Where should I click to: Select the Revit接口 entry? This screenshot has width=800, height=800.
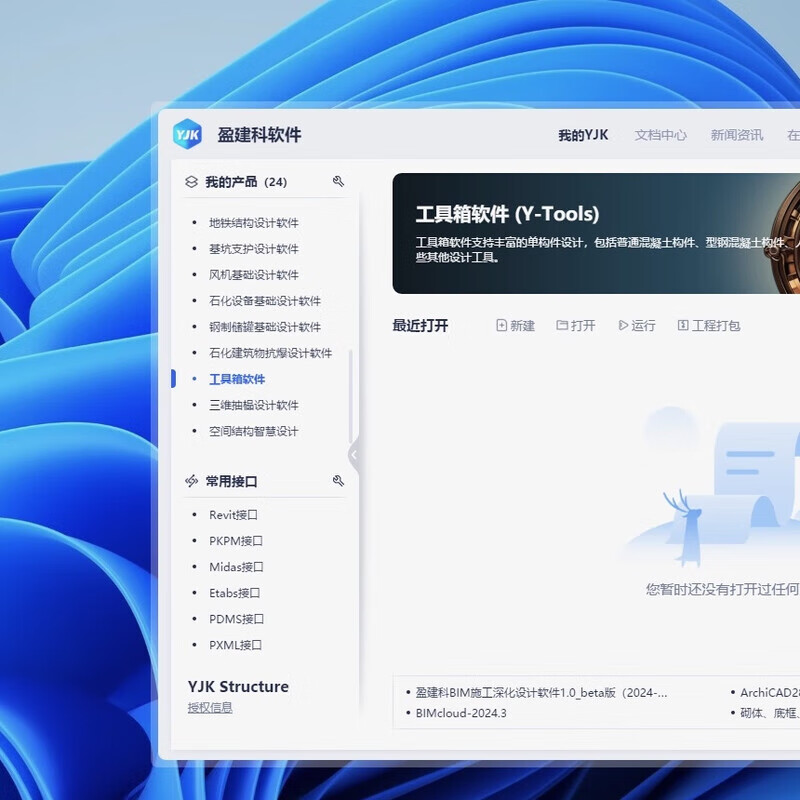click(233, 515)
